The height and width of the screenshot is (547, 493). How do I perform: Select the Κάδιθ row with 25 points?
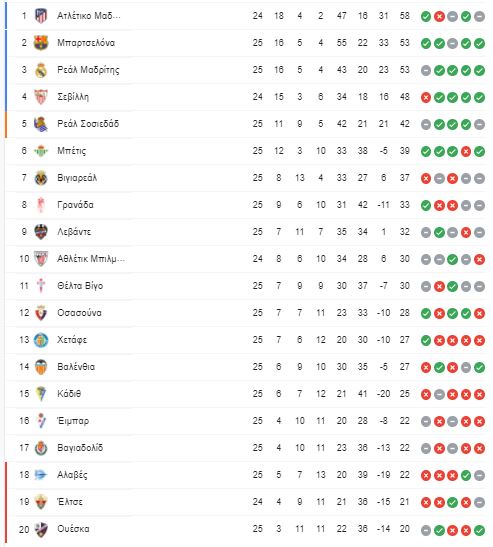pos(246,394)
